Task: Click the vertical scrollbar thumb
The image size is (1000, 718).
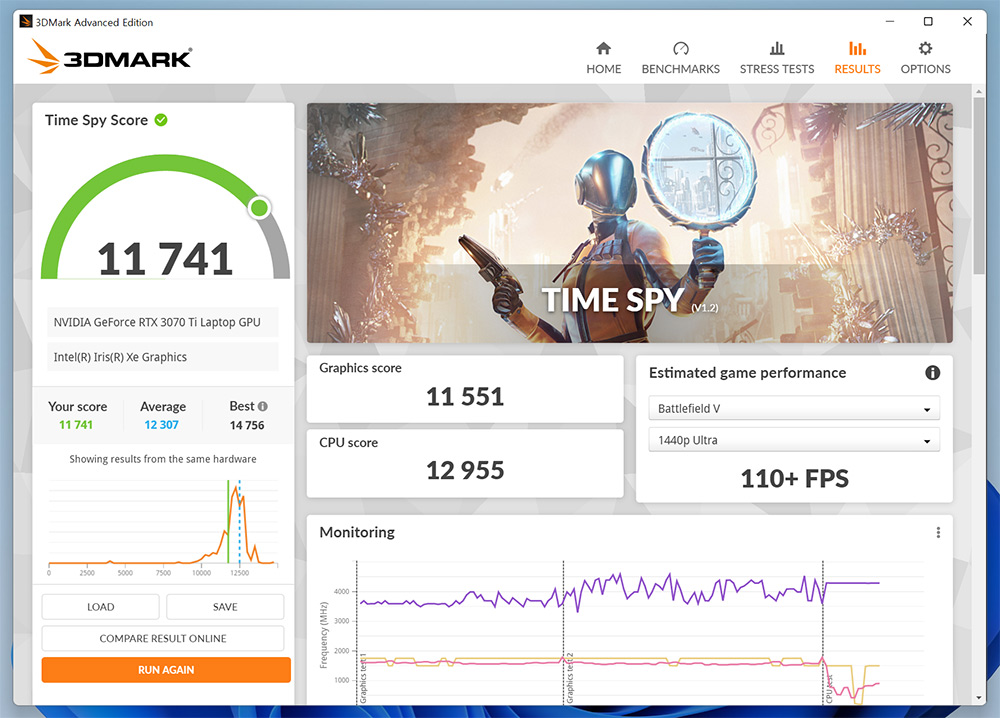Action: pos(979,185)
